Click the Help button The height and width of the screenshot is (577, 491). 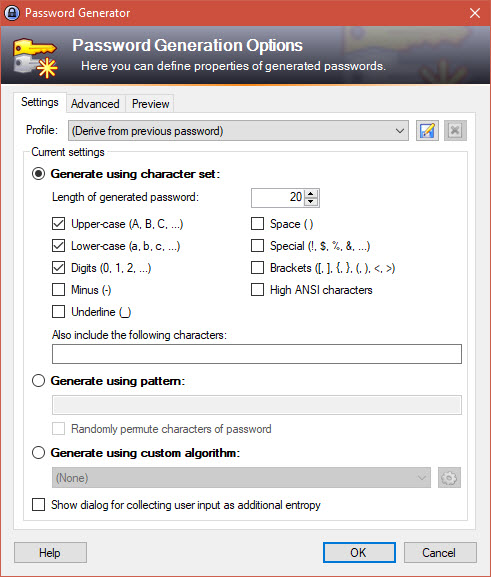(x=50, y=552)
